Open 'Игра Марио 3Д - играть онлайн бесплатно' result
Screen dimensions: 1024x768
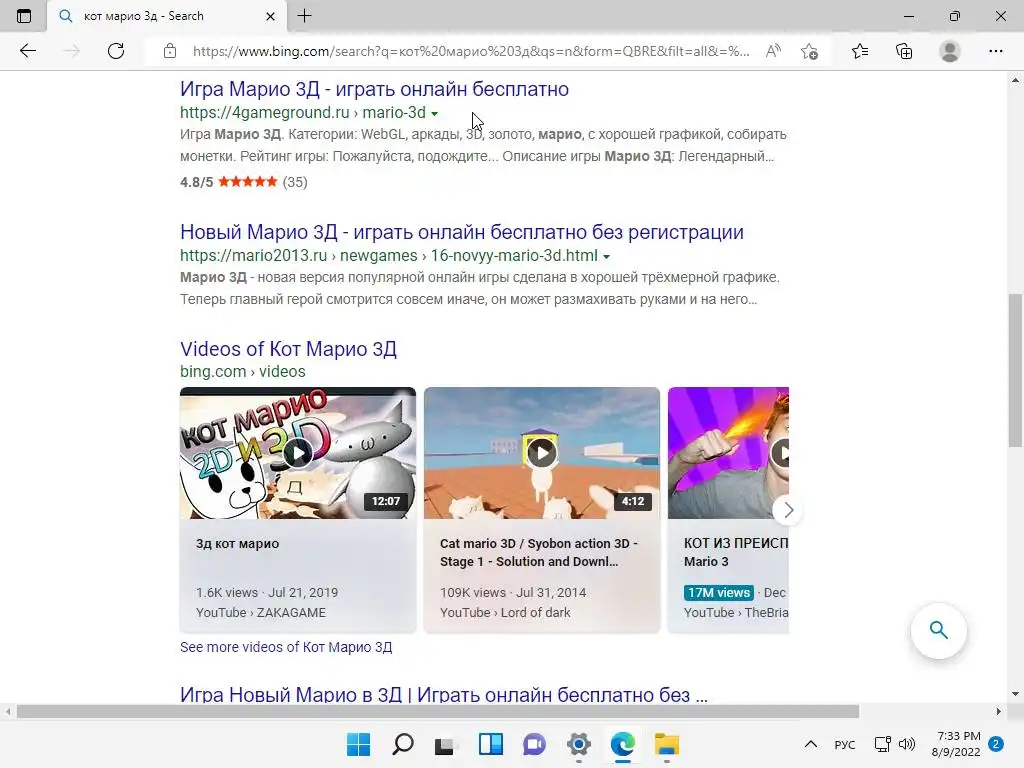point(374,89)
